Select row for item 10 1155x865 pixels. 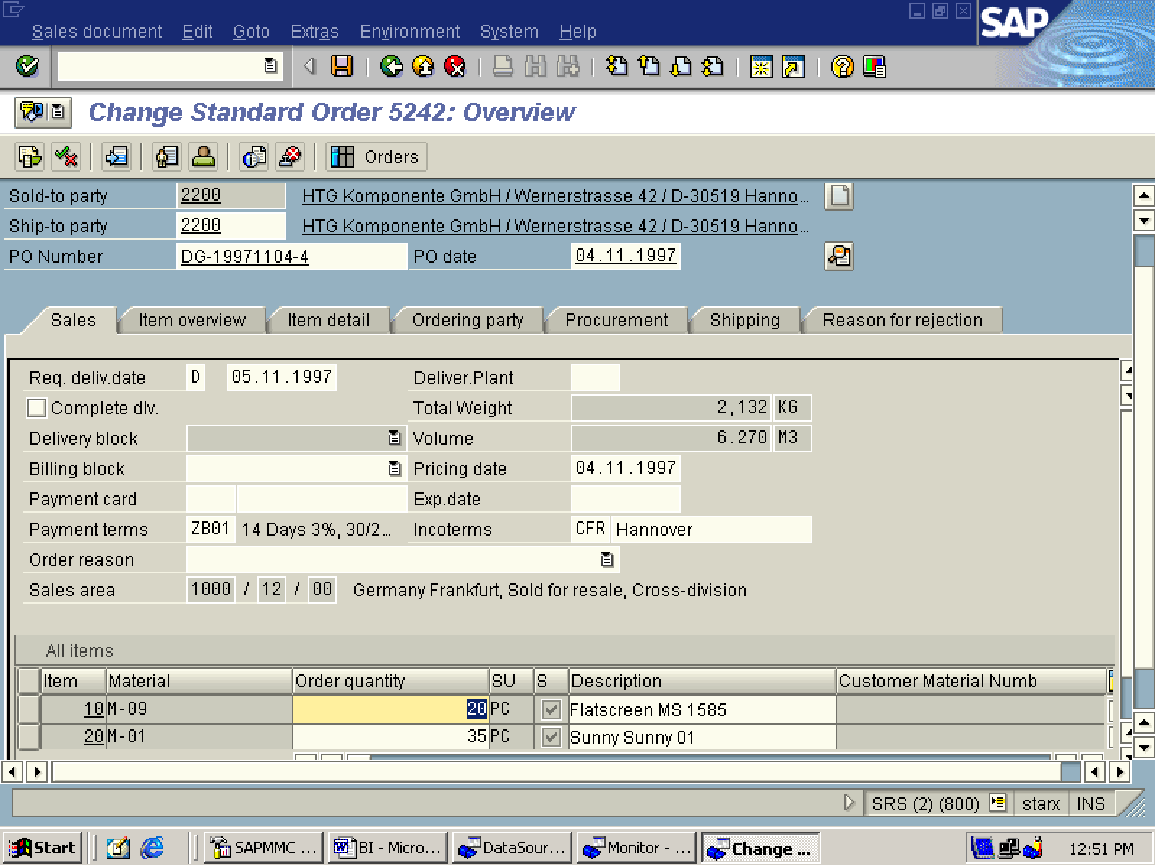[28, 709]
